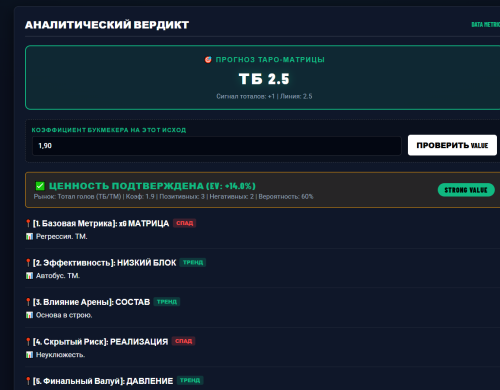This screenshot has height=390, width=500.
Task: Click the pin icon beside Эффективность
Action: tap(28, 263)
